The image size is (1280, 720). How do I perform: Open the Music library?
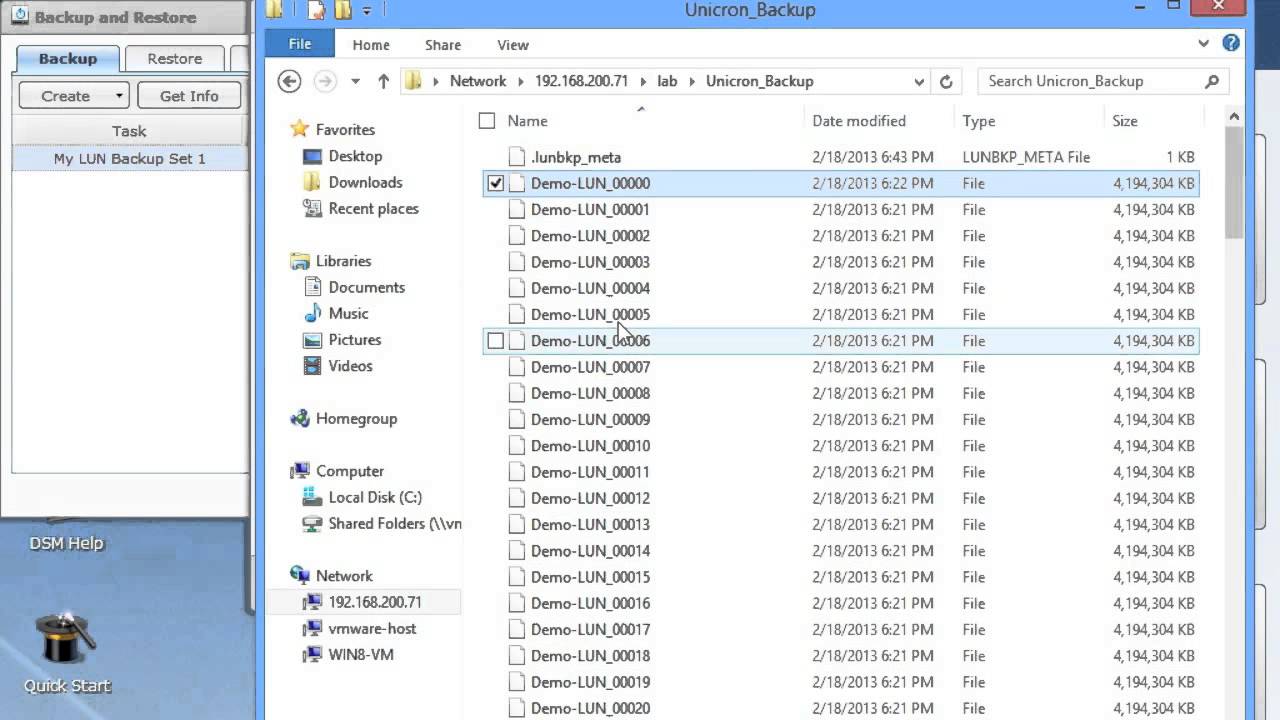348,313
